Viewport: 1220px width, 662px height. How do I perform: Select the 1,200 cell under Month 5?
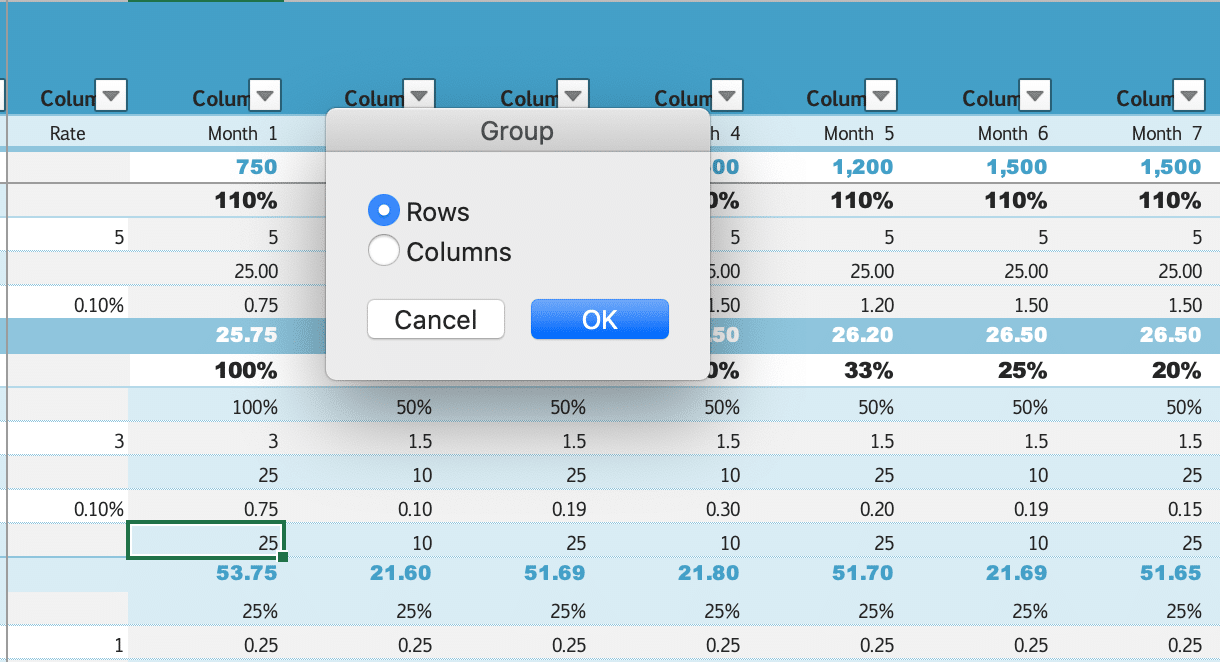(862, 167)
